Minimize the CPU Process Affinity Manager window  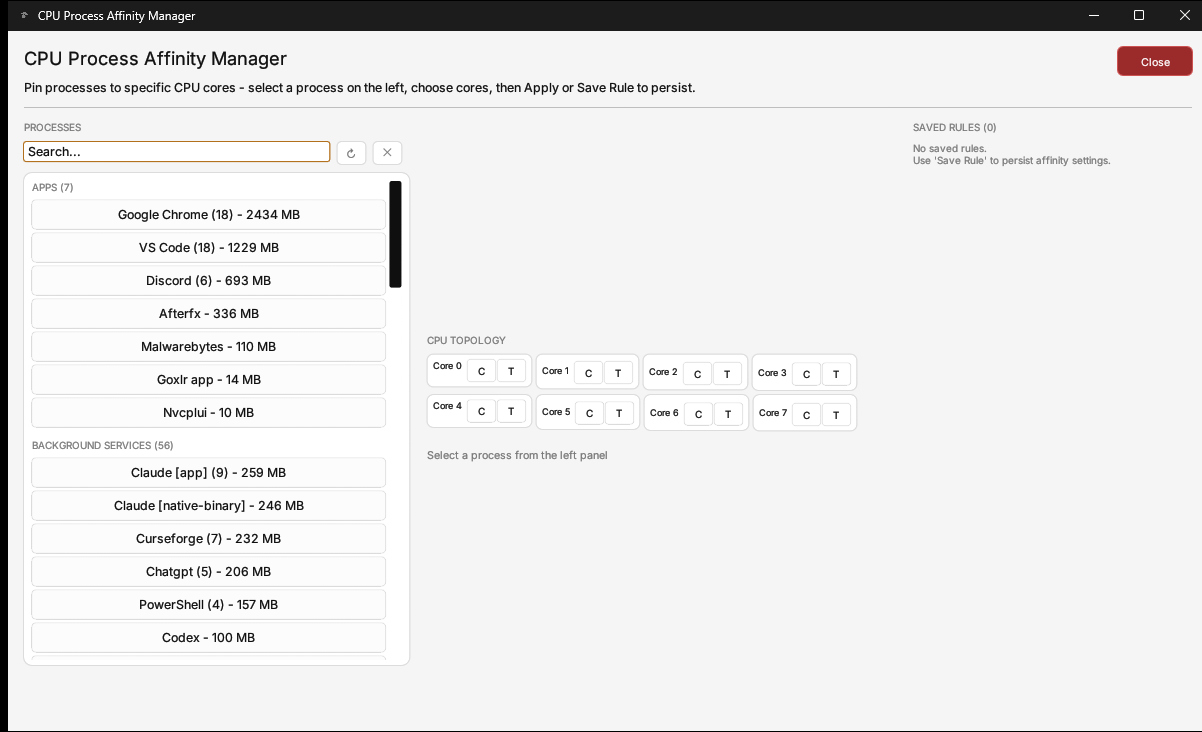coord(1094,15)
